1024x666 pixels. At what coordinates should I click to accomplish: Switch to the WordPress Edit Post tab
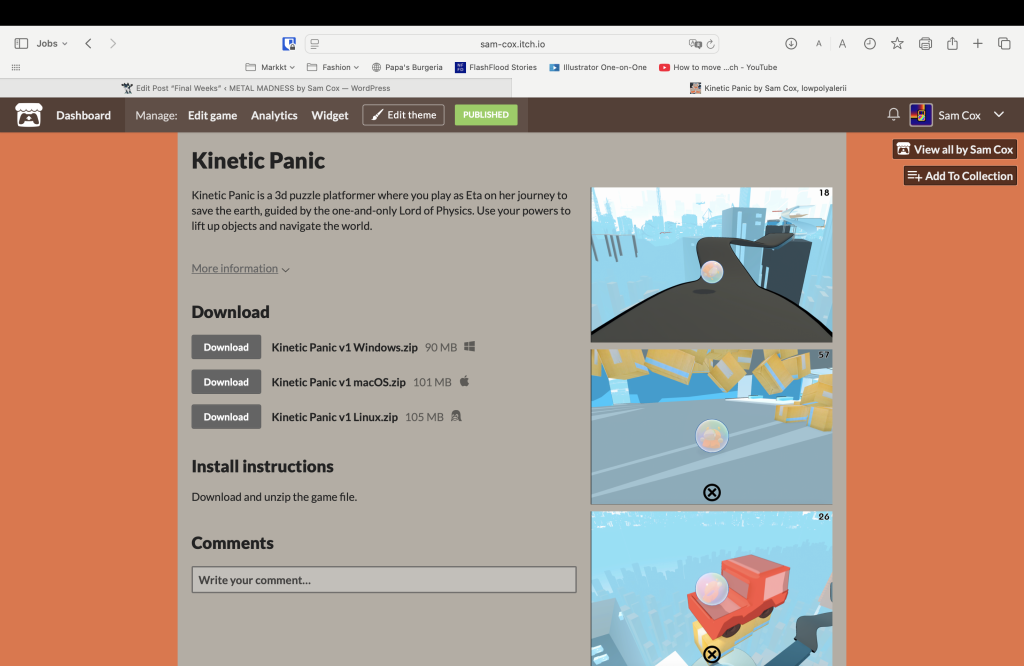[256, 88]
